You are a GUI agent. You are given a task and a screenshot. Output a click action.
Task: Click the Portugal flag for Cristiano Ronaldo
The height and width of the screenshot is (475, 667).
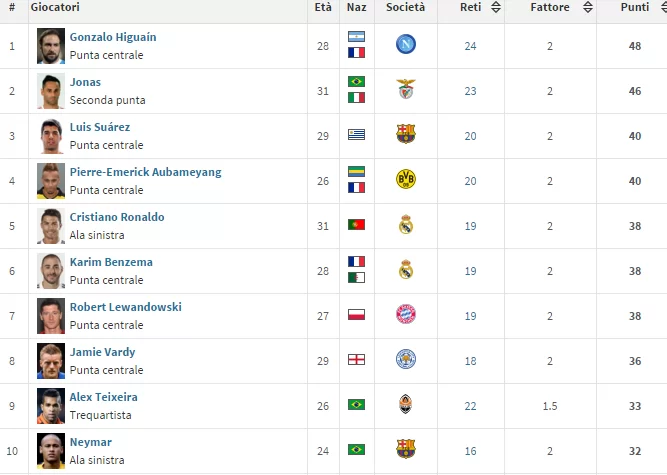pyautogui.click(x=356, y=225)
